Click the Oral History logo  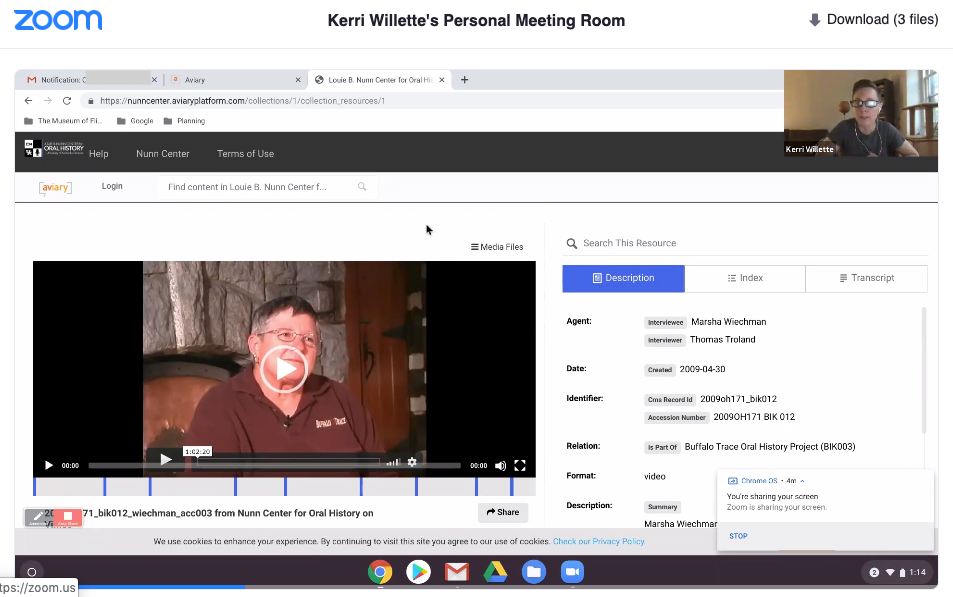click(54, 148)
